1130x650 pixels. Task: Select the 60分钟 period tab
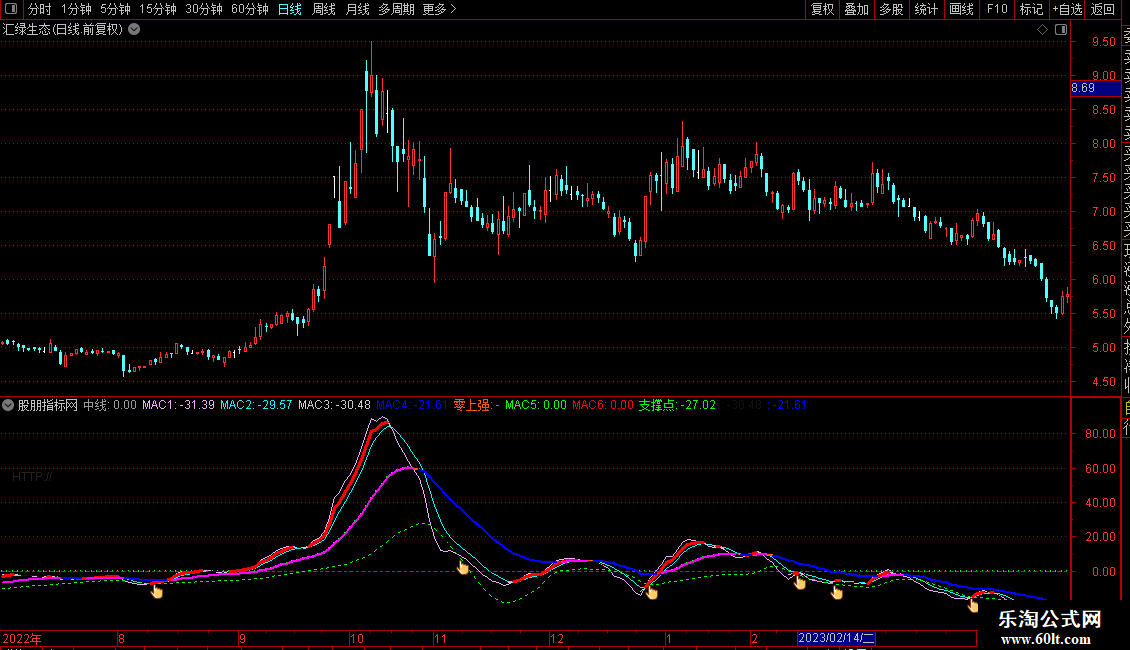pyautogui.click(x=250, y=9)
